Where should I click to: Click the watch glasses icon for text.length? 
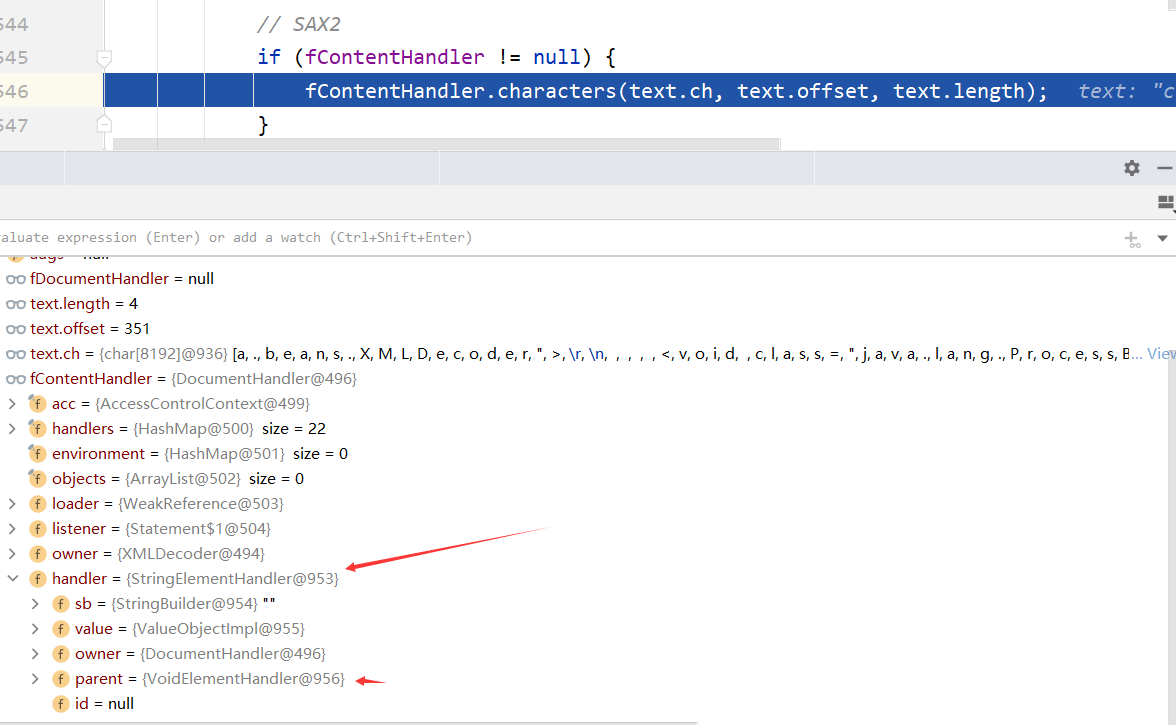pos(16,304)
